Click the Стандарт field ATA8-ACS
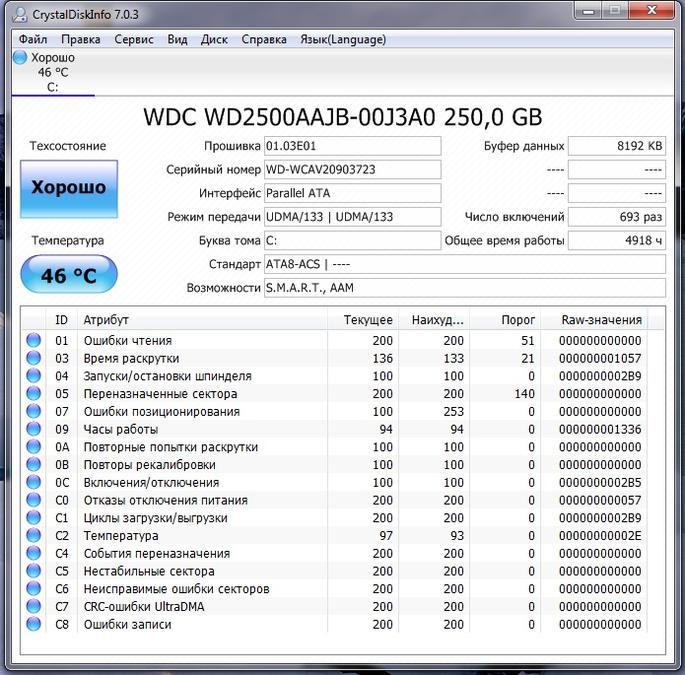The width and height of the screenshot is (685, 675). tap(465, 264)
